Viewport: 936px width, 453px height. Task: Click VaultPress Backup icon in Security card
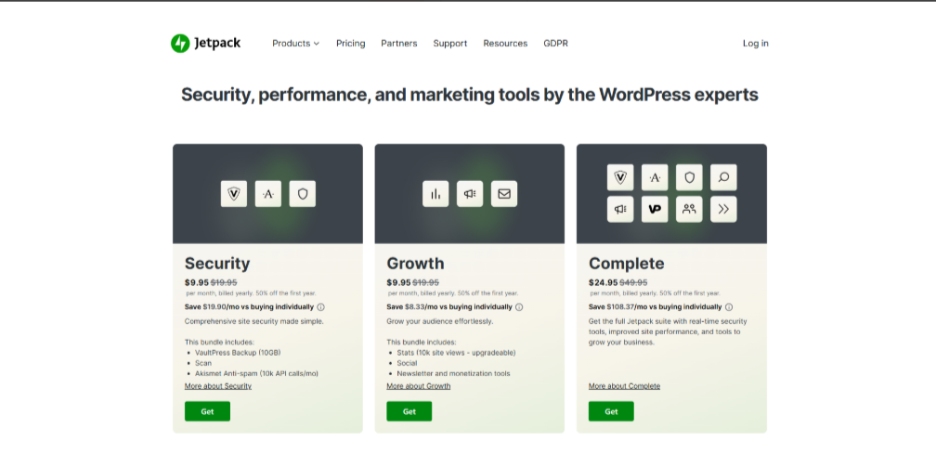[x=233, y=194]
